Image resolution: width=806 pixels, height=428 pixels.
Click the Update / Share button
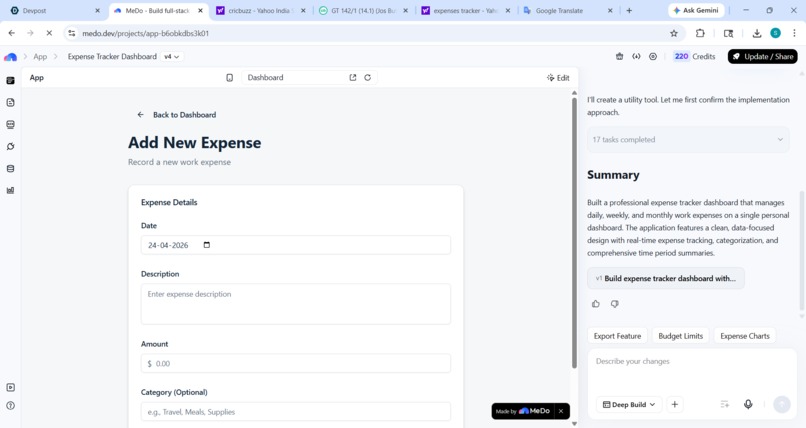[x=762, y=57]
